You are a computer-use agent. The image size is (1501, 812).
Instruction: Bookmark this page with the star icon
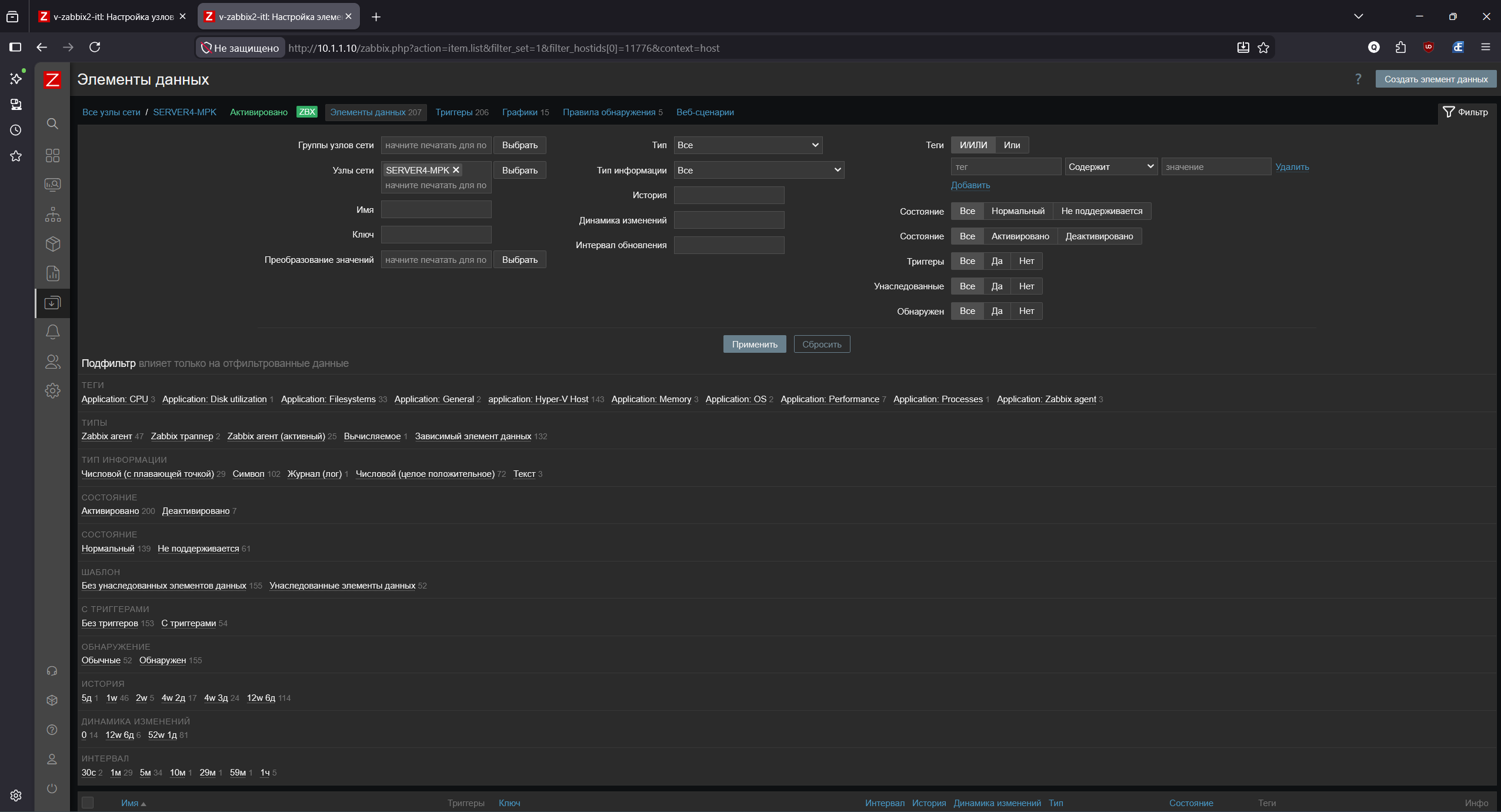(x=1263, y=48)
